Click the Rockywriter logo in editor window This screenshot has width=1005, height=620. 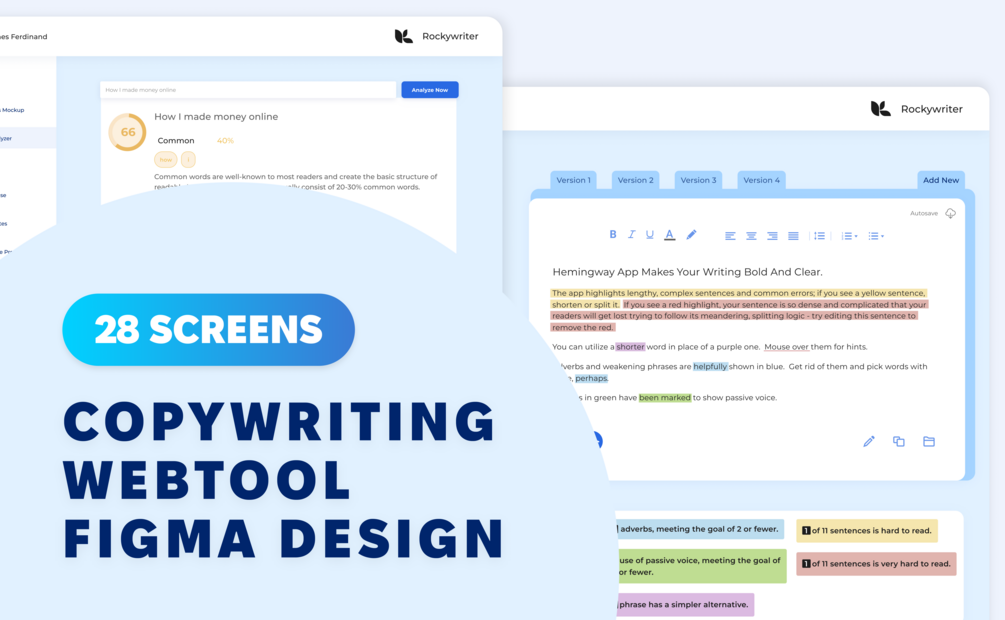tap(917, 109)
